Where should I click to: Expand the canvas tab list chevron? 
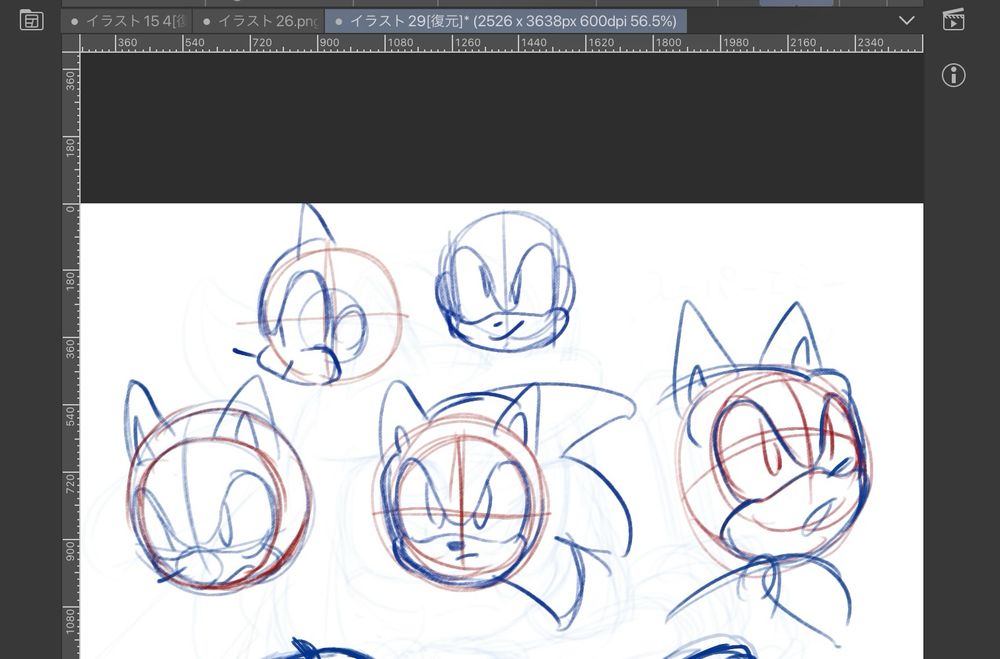coord(906,20)
